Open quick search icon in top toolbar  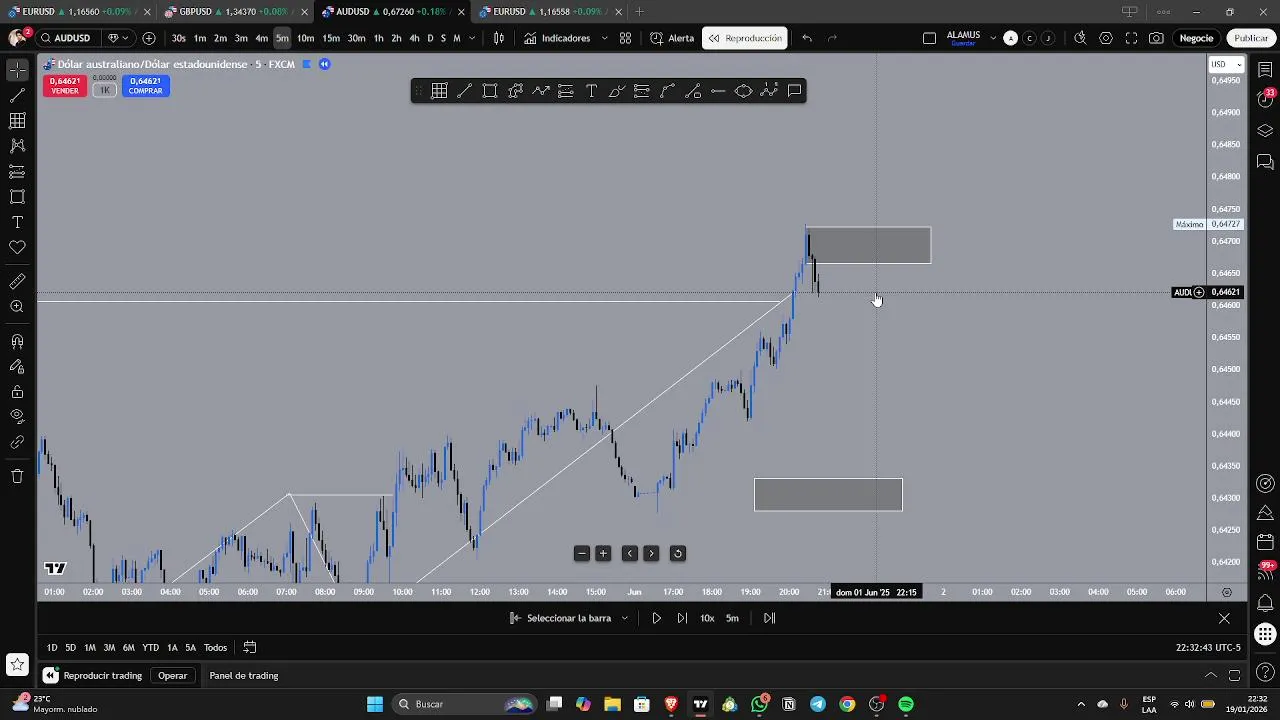[1080, 38]
